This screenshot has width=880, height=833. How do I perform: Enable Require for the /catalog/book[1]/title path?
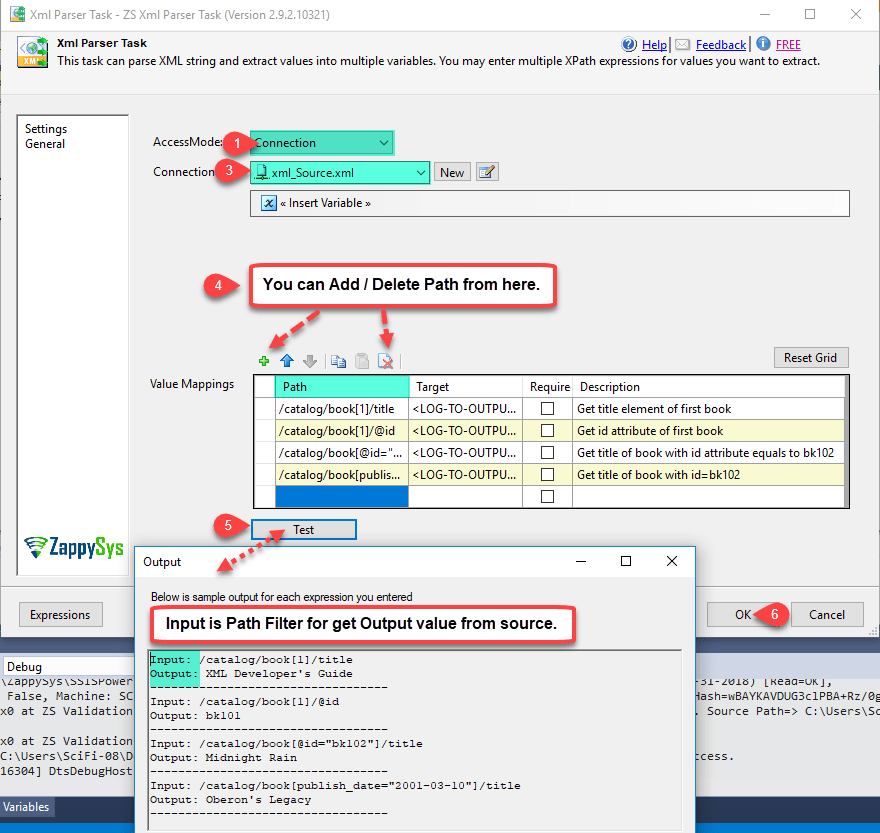(547, 408)
